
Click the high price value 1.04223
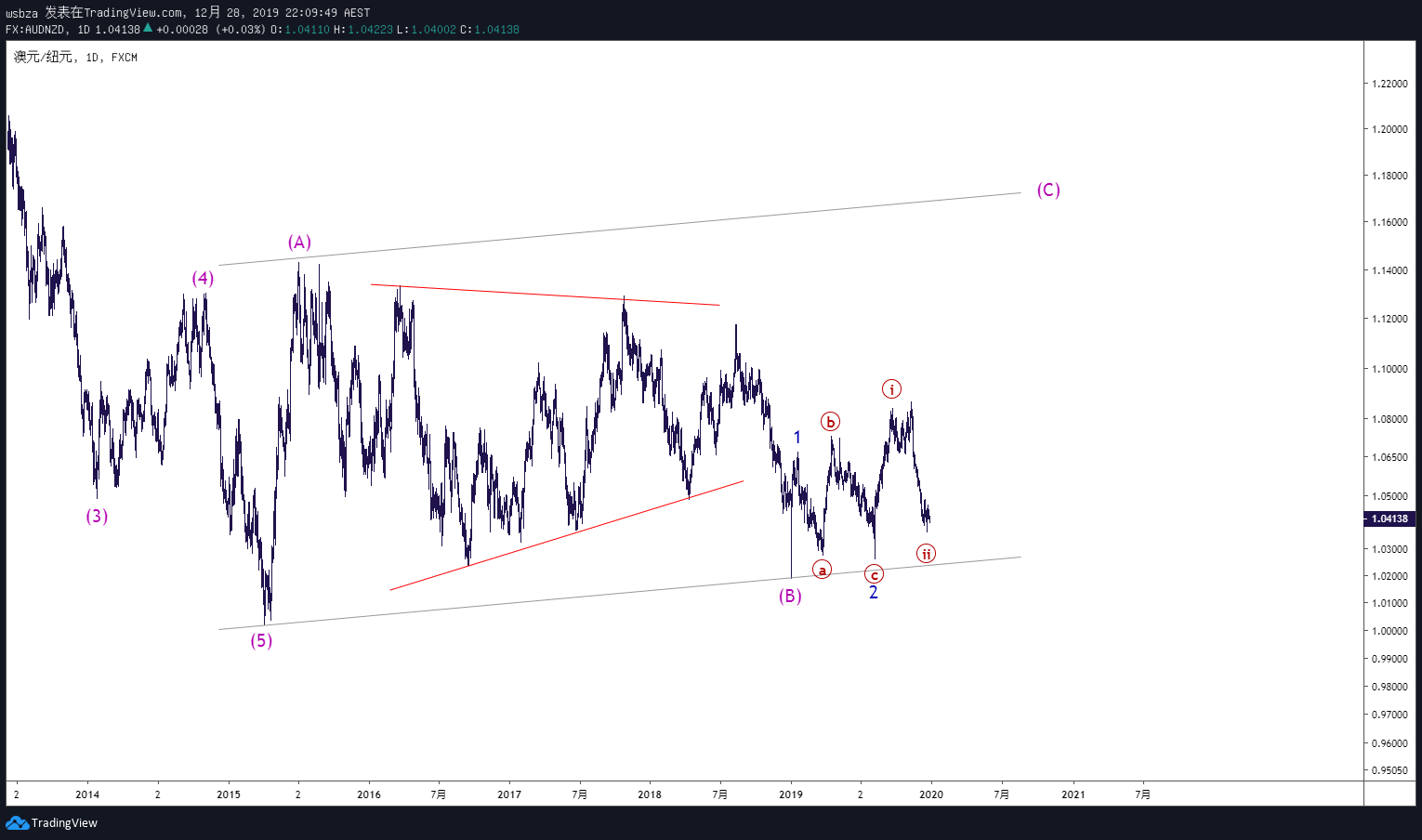coord(371,29)
